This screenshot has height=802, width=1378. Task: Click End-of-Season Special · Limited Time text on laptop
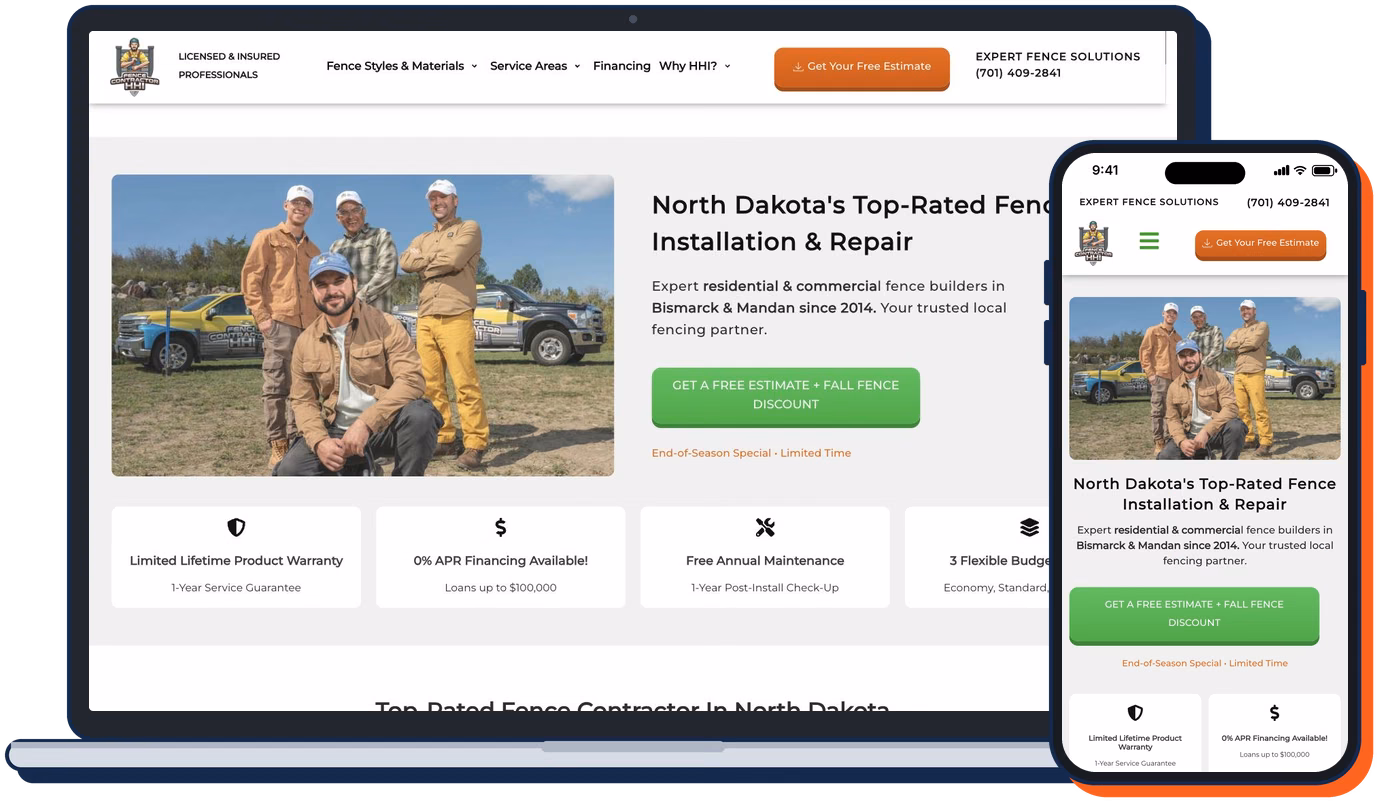[x=751, y=453]
